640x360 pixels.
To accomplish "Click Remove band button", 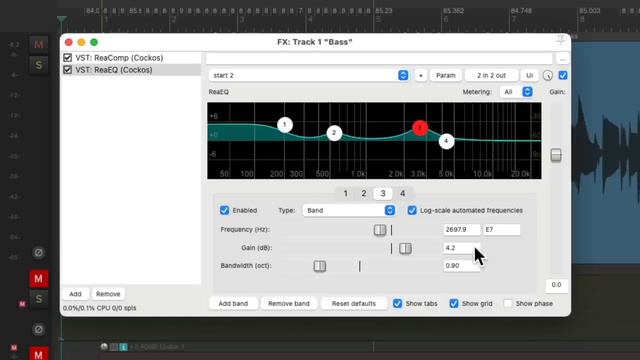I will pos(289,303).
